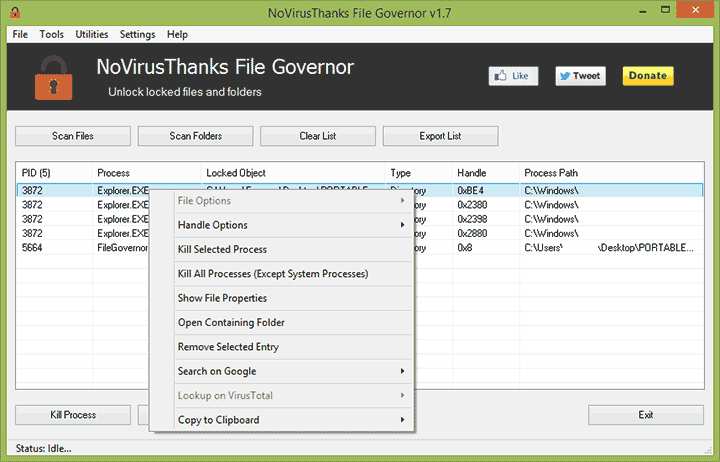The width and height of the screenshot is (720, 462).
Task: Click the Search on Google submenu arrow
Action: click(x=403, y=371)
